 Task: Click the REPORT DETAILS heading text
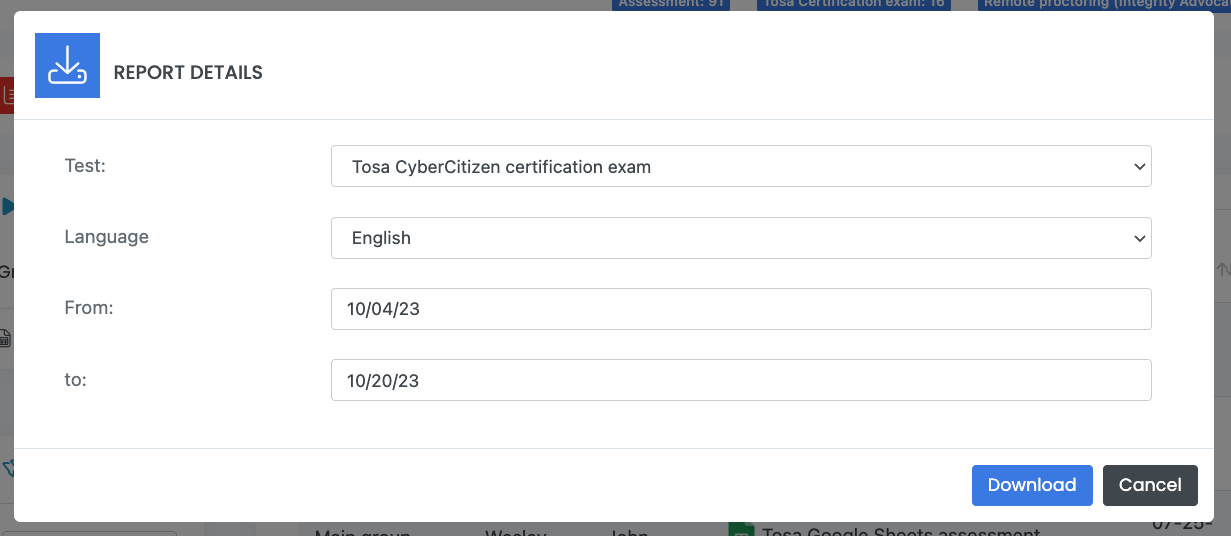point(188,73)
